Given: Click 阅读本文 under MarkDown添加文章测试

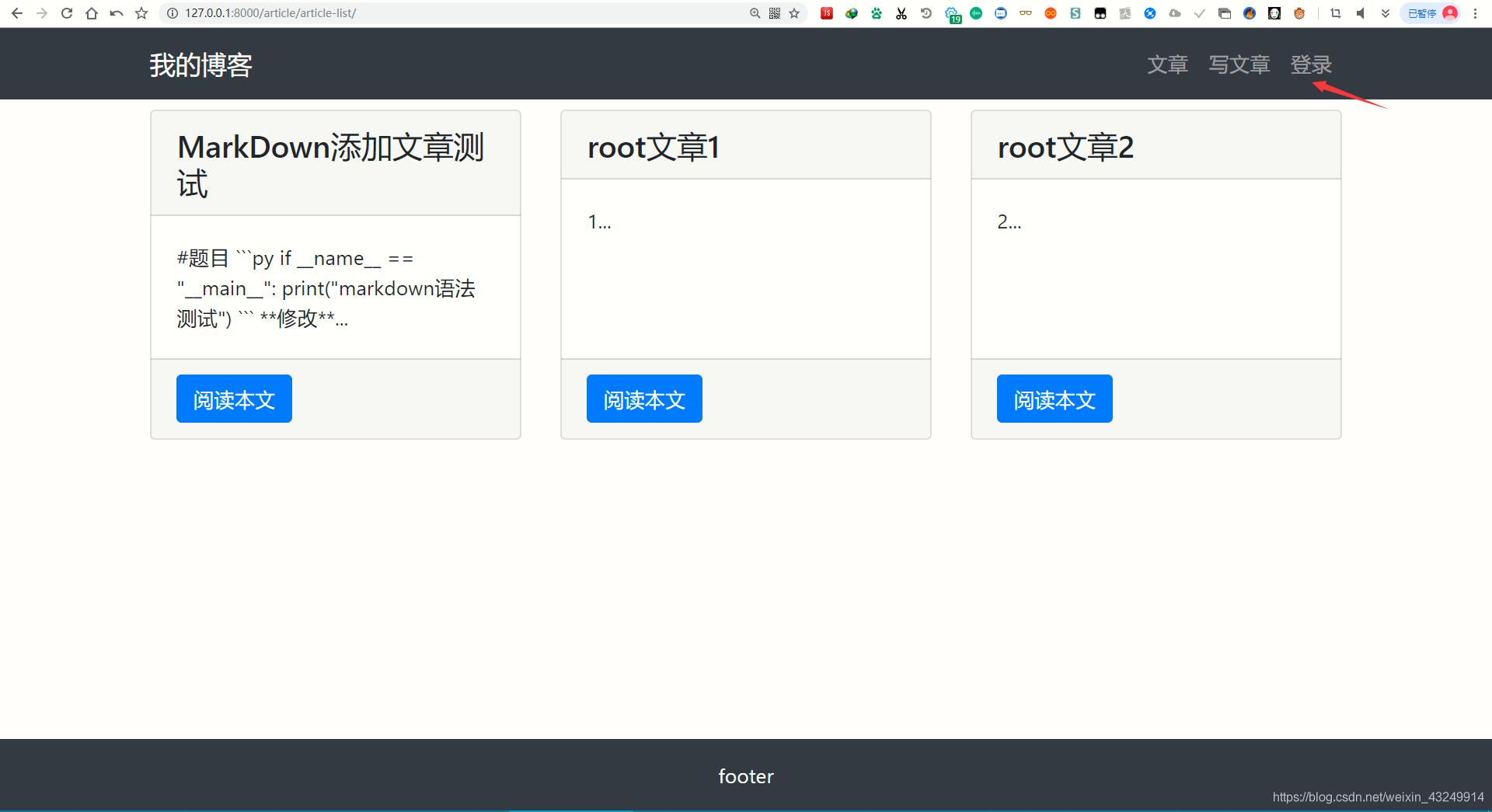Looking at the screenshot, I should (234, 399).
